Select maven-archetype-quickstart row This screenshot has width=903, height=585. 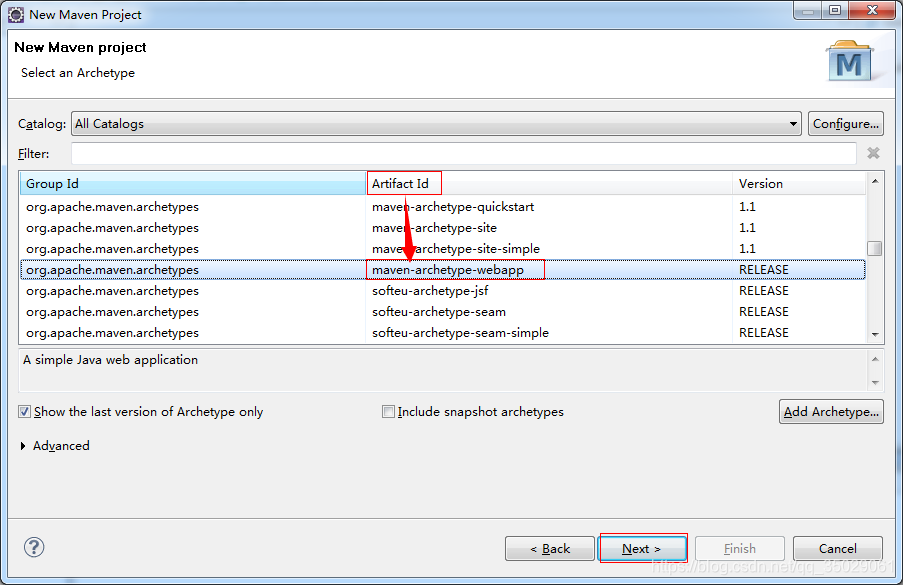442,207
